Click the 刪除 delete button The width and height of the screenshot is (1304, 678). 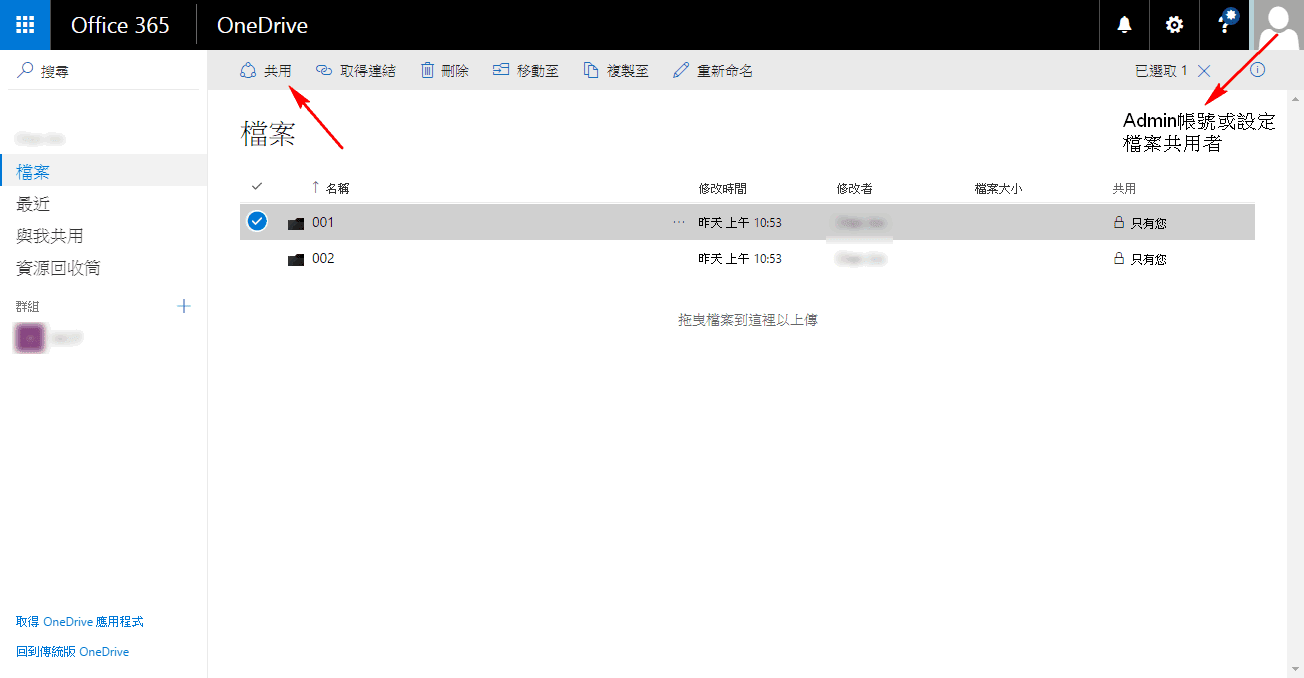point(444,71)
